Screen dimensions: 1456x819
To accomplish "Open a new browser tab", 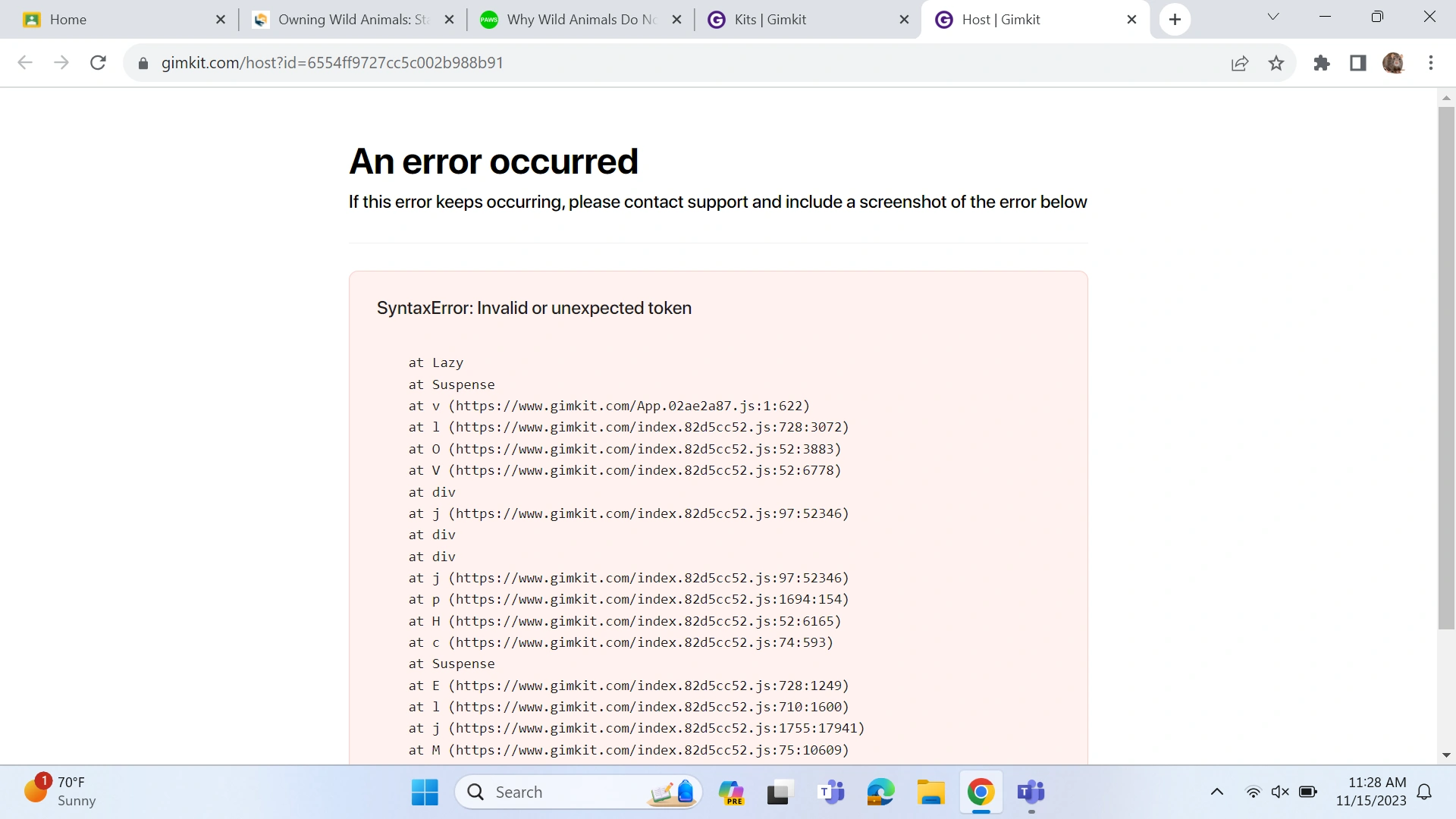I will pos(1174,19).
